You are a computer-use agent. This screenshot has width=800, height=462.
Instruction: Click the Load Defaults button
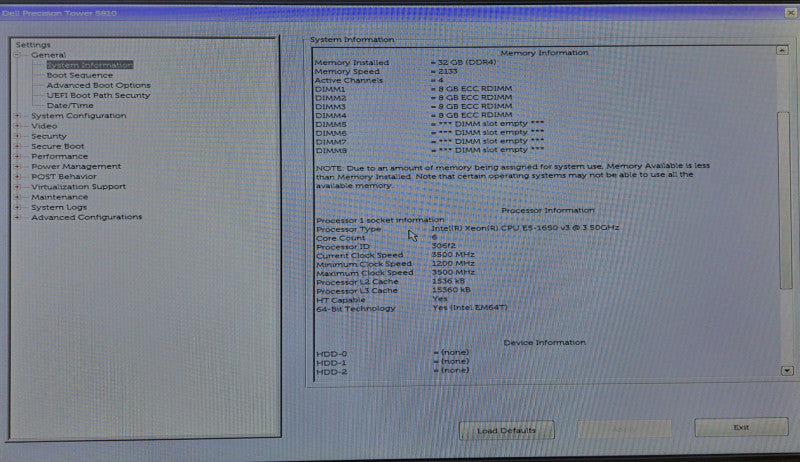(x=507, y=430)
